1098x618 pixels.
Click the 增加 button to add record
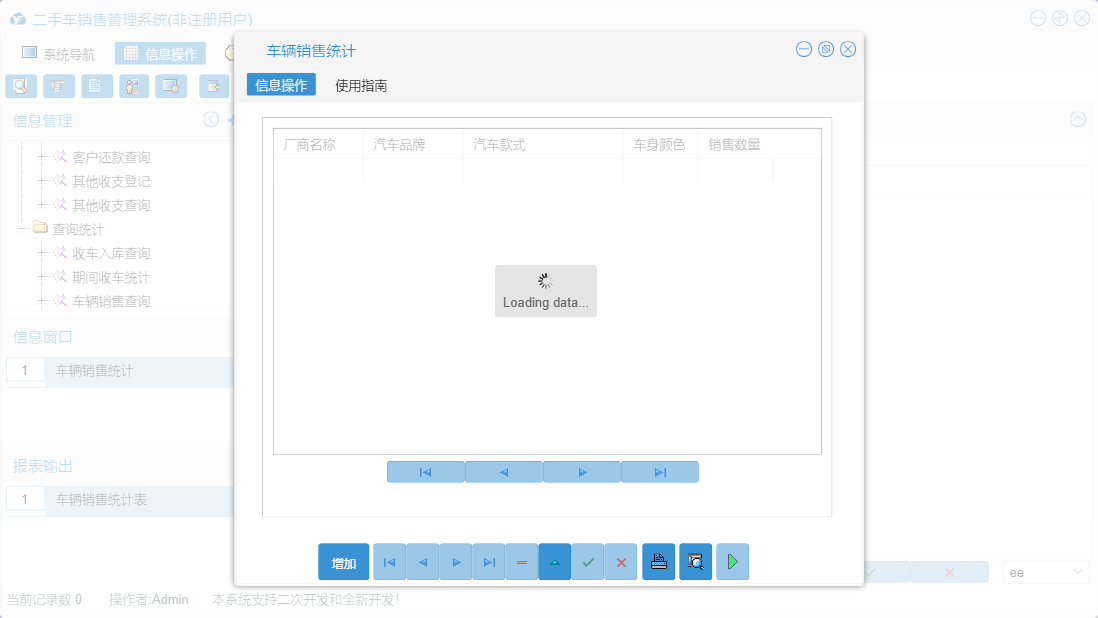(x=343, y=561)
